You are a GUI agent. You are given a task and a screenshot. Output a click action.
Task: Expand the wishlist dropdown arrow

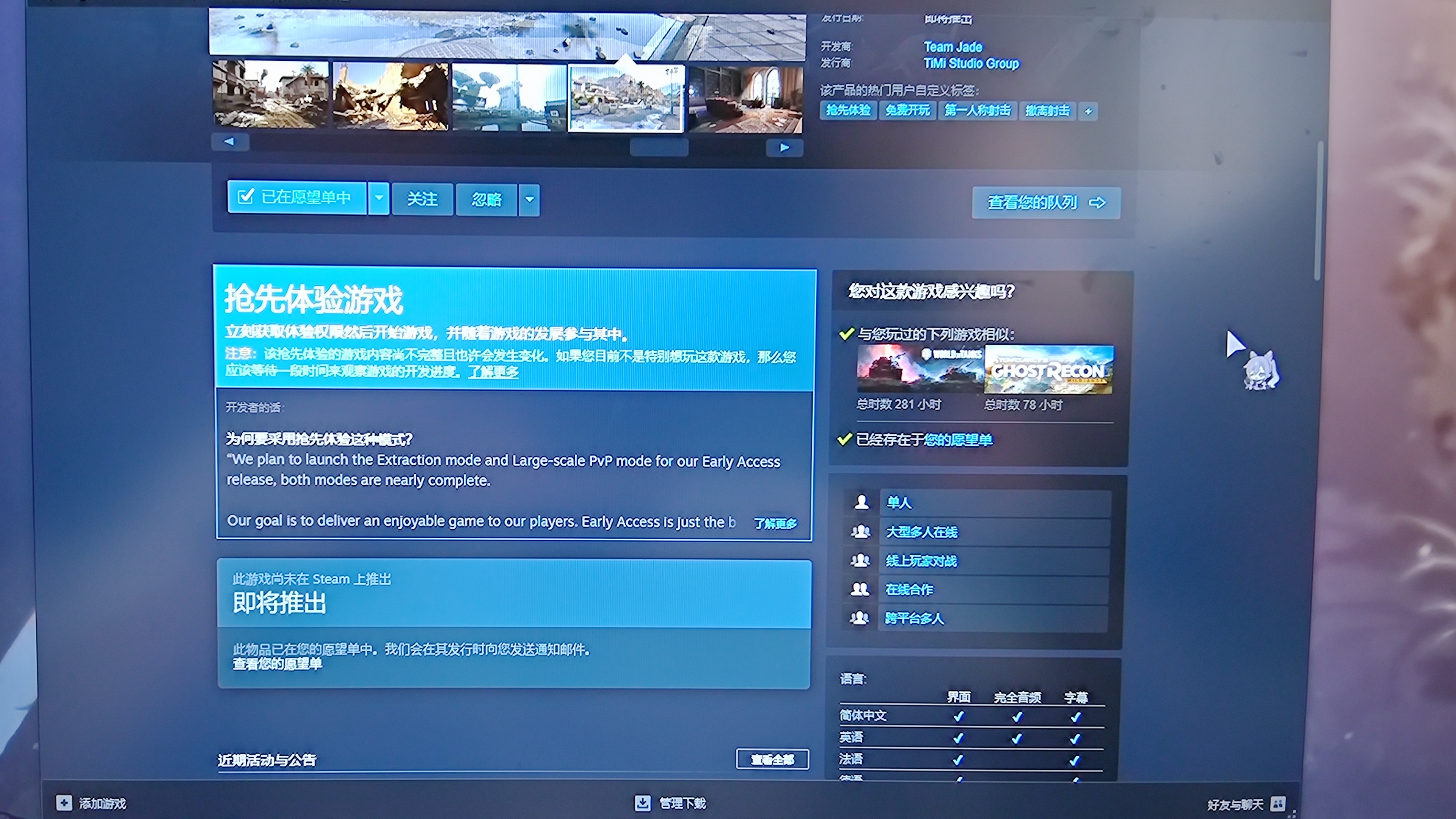pos(379,198)
